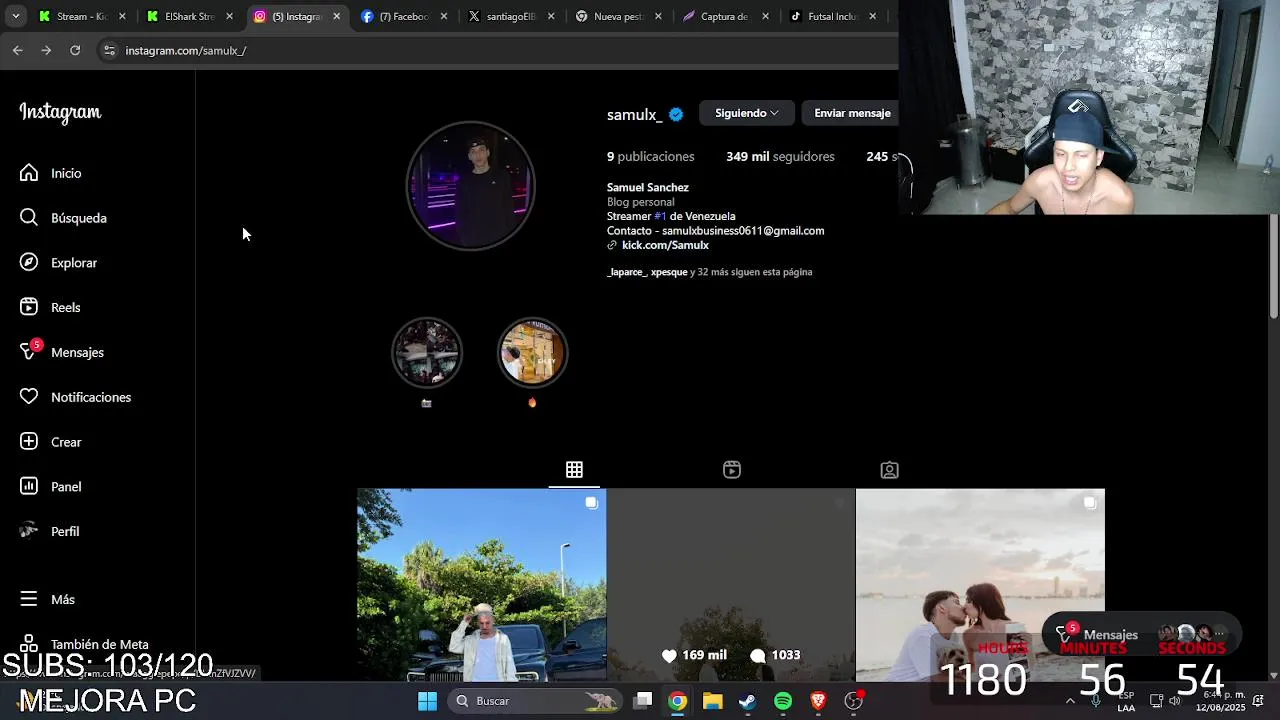
Task: Open 349 mil seguidores list
Action: (x=780, y=157)
